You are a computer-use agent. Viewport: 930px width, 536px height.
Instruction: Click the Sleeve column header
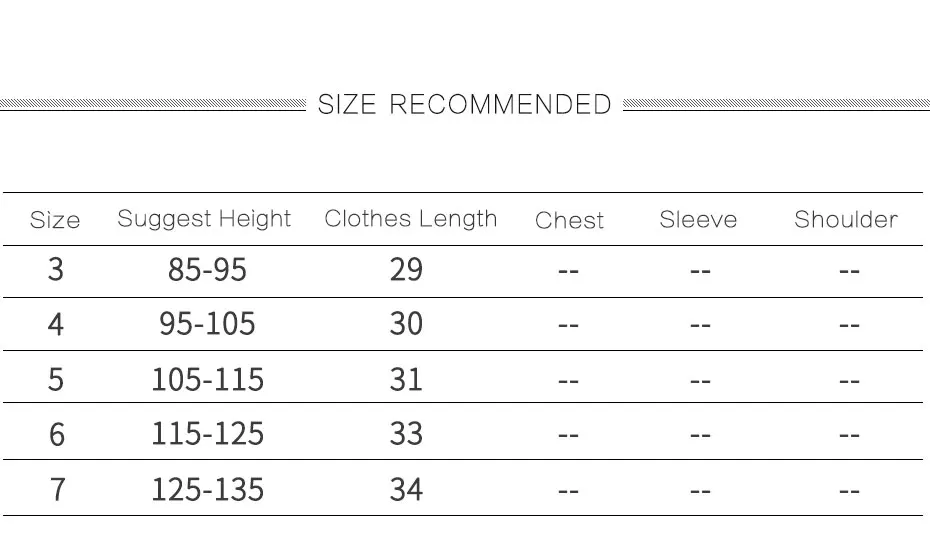click(x=698, y=219)
